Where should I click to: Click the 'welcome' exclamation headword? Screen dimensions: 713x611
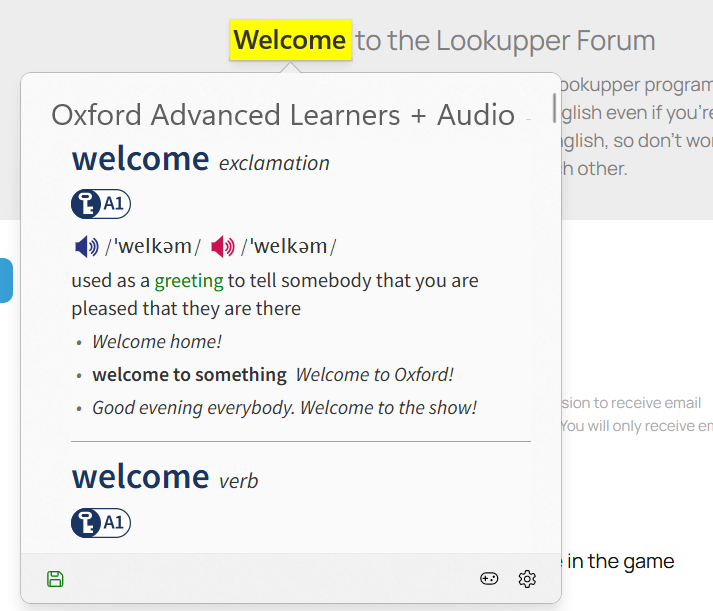[140, 159]
